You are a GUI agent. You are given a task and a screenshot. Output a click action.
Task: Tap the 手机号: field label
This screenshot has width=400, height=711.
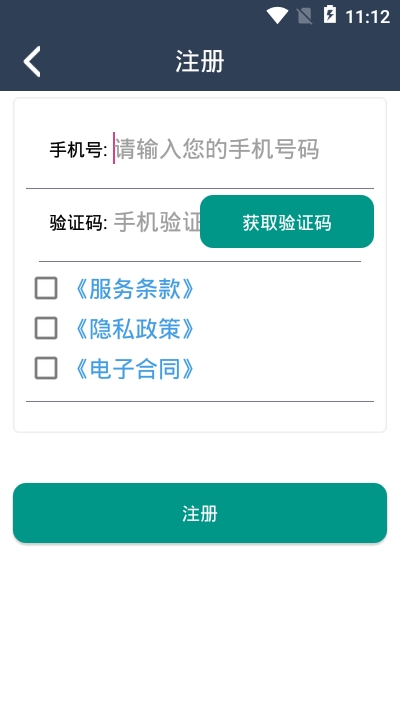pyautogui.click(x=78, y=150)
